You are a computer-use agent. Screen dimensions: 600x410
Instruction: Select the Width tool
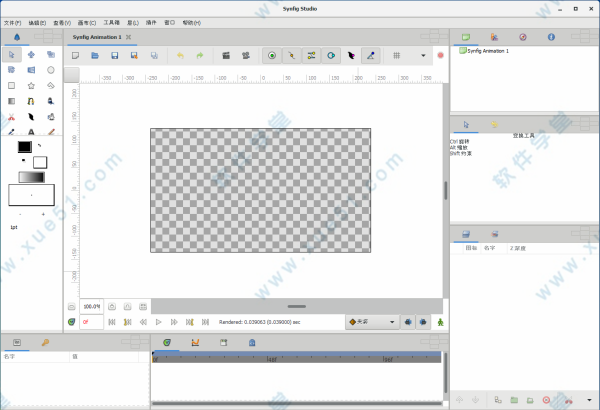pos(31,117)
